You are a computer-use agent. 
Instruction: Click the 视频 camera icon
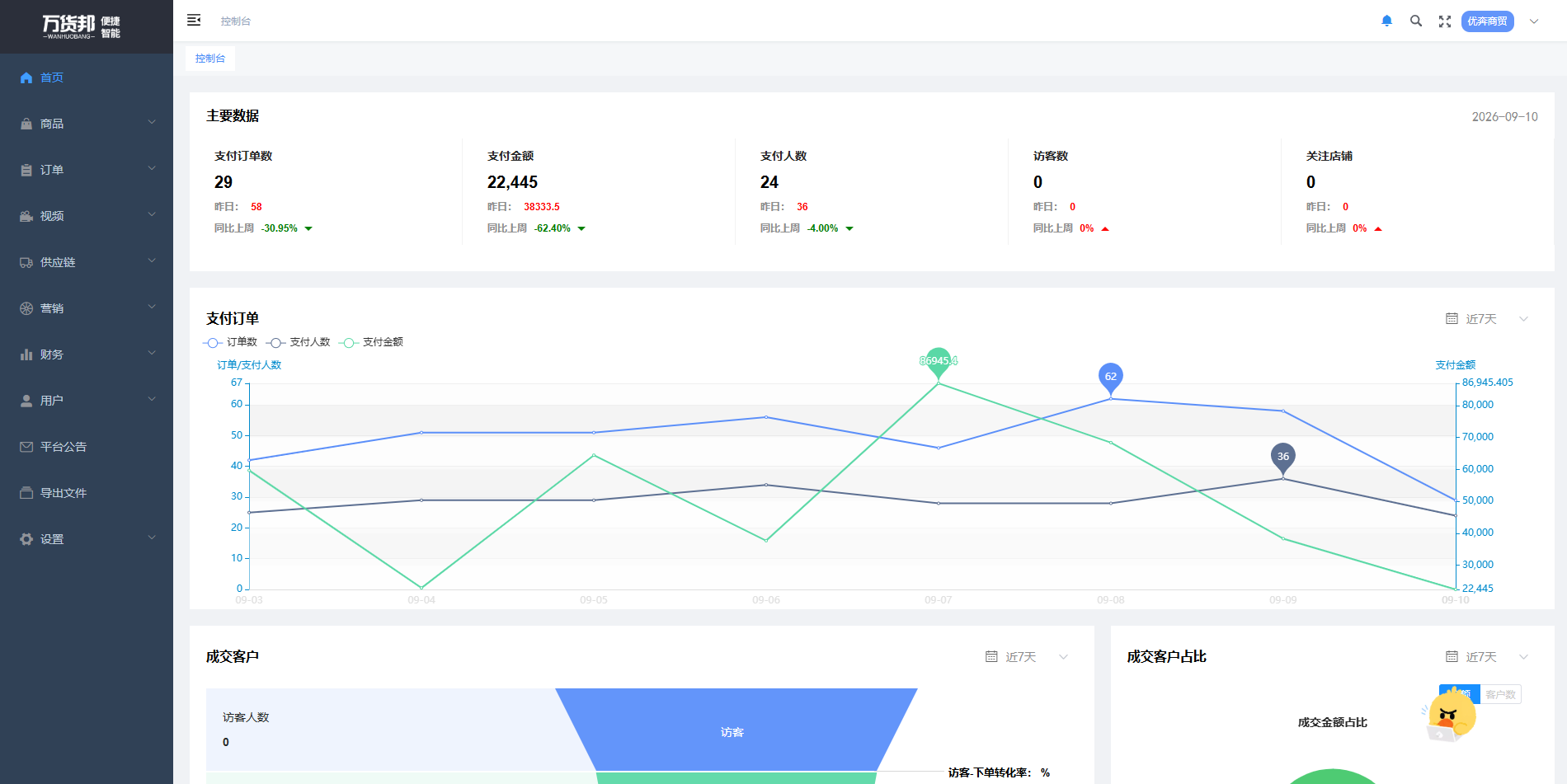click(26, 216)
